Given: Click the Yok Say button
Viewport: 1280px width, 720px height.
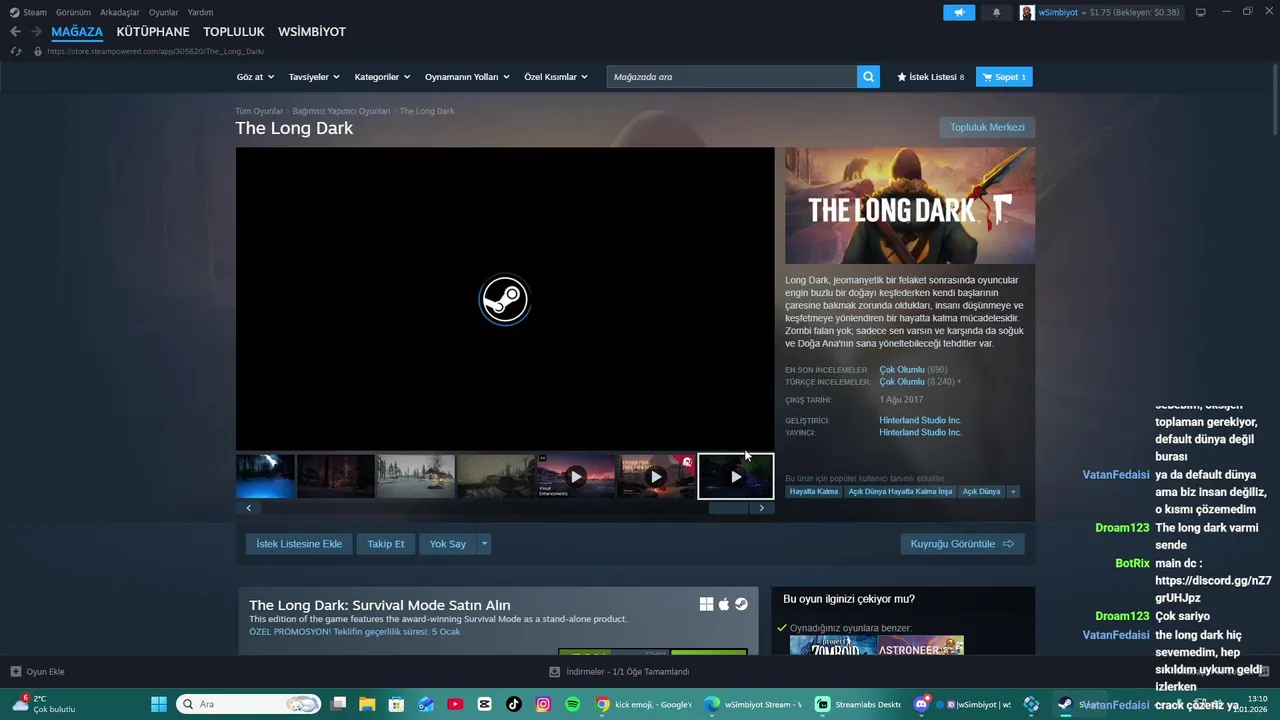Looking at the screenshot, I should [448, 544].
